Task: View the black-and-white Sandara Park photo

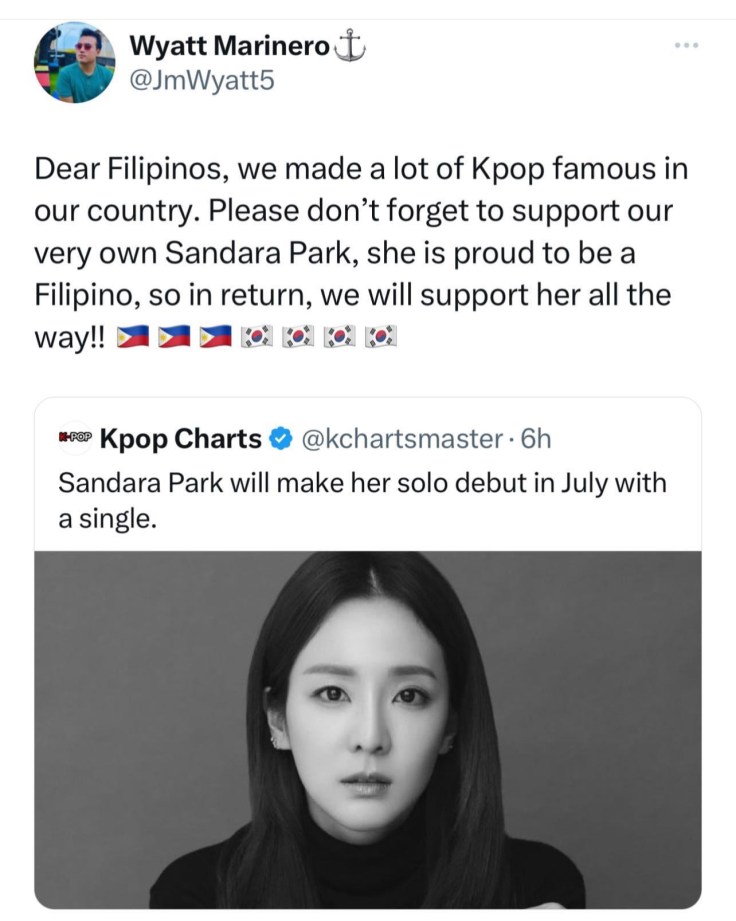Action: pos(368,729)
